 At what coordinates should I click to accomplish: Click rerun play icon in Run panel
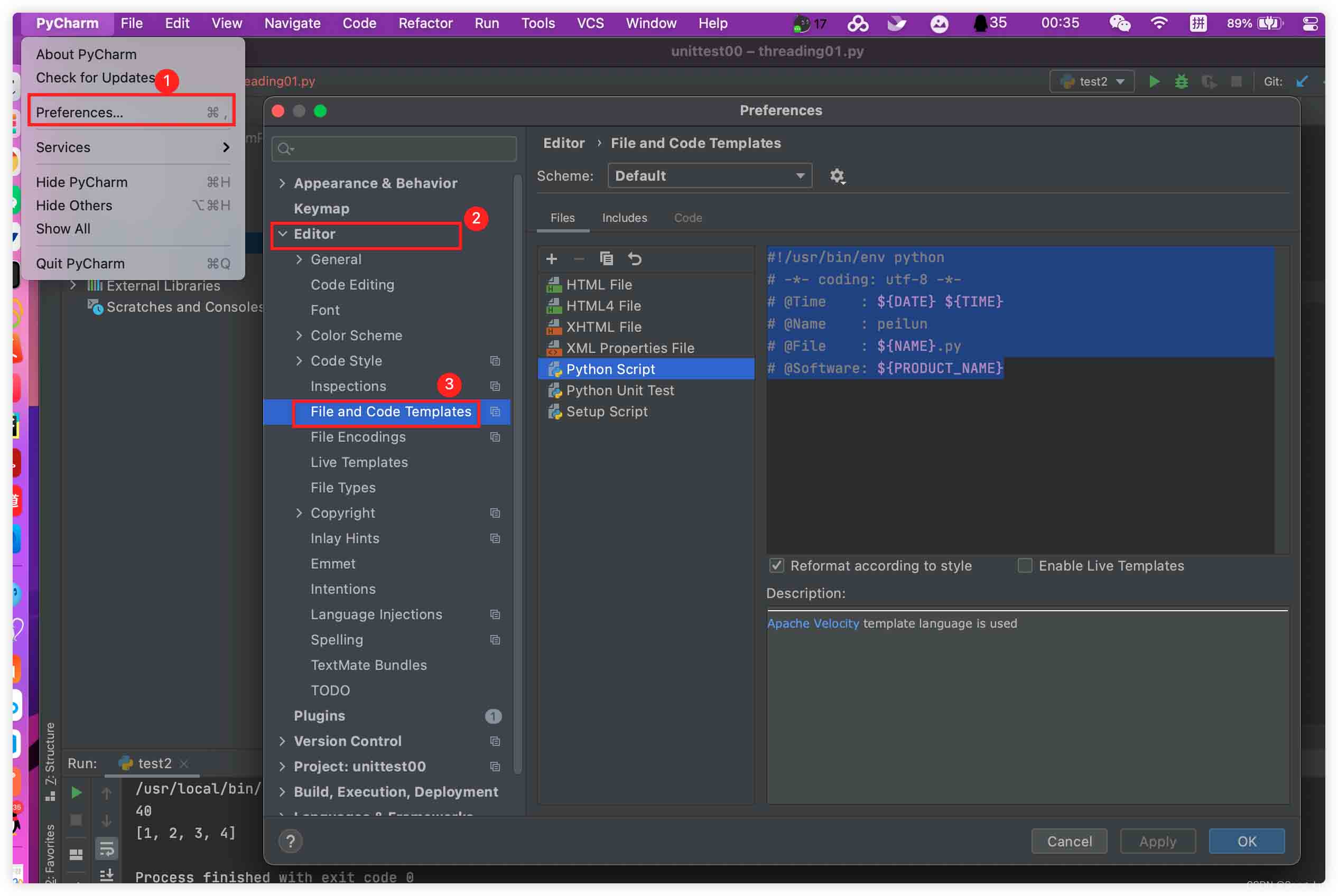[x=76, y=792]
